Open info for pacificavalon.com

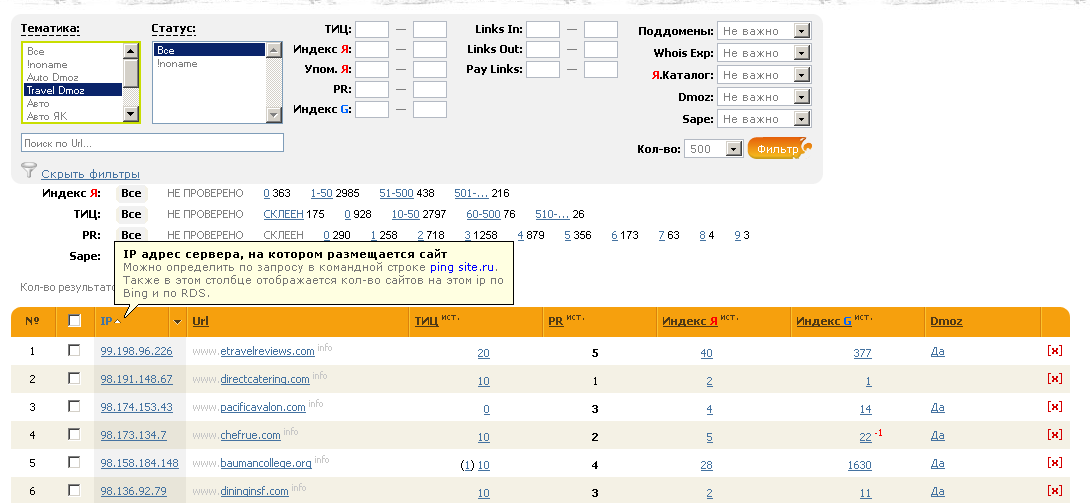click(316, 403)
